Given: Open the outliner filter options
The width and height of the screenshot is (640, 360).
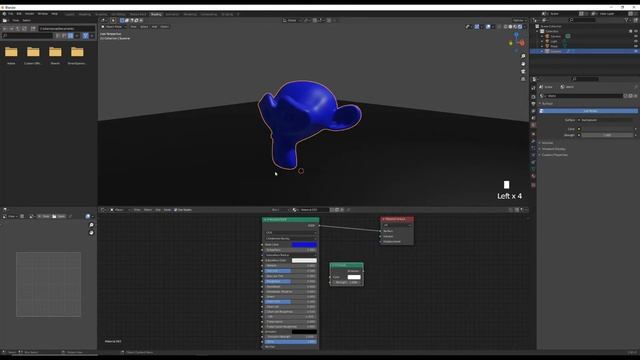Looking at the screenshot, I should 627,20.
